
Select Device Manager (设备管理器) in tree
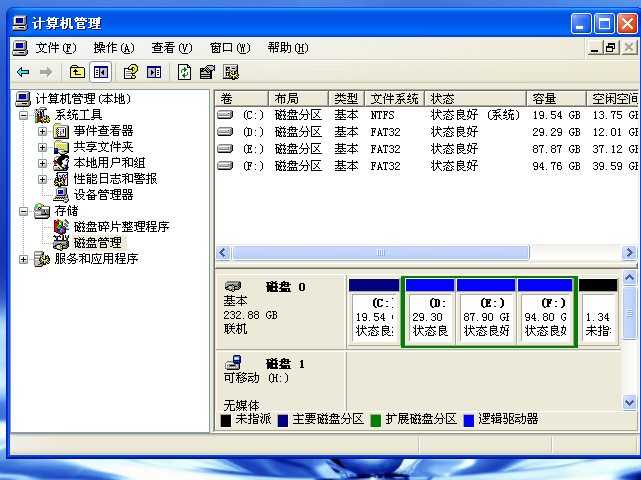103,195
